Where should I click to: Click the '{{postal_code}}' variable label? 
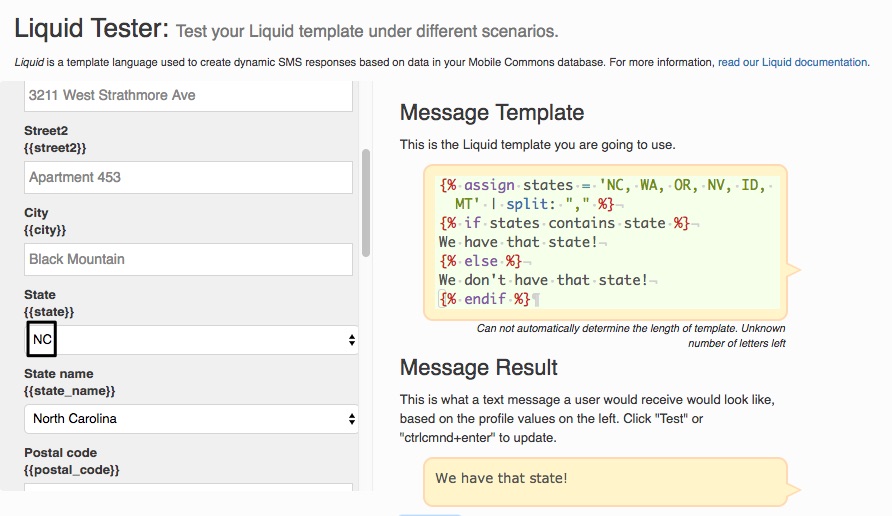(x=72, y=470)
